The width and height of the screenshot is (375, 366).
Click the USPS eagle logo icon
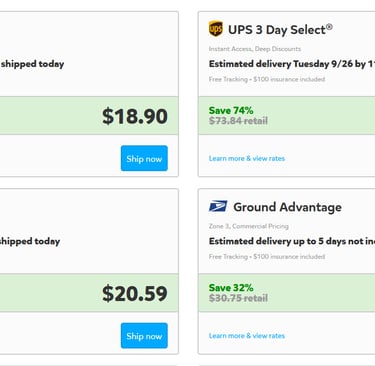coord(218,206)
